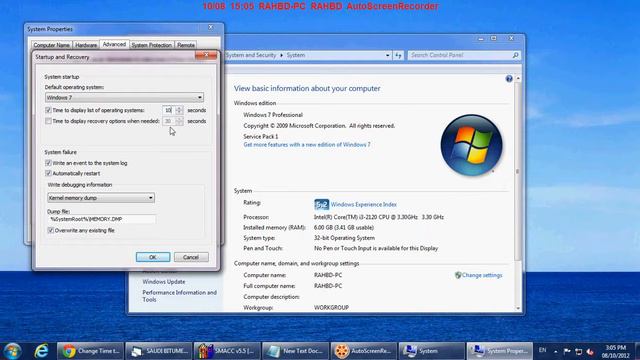Open Kernel memory dump dropdown

[x=101, y=198]
